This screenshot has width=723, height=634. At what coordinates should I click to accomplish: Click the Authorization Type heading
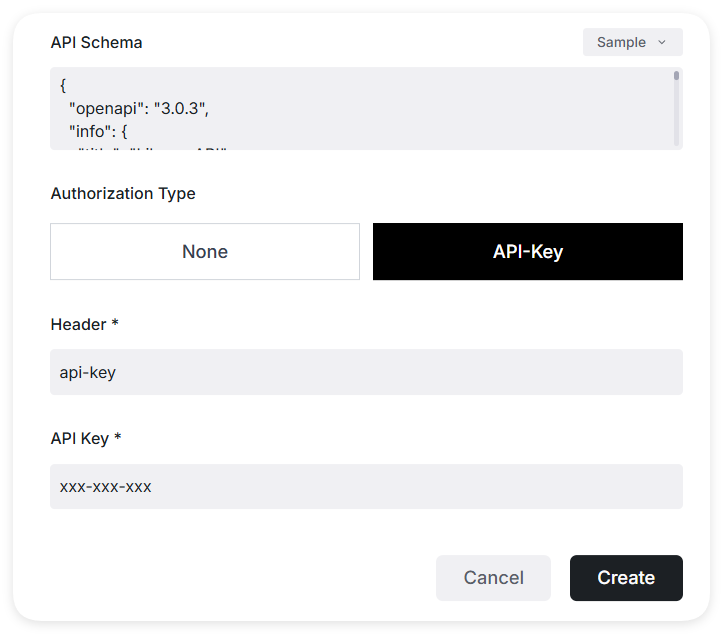click(123, 193)
